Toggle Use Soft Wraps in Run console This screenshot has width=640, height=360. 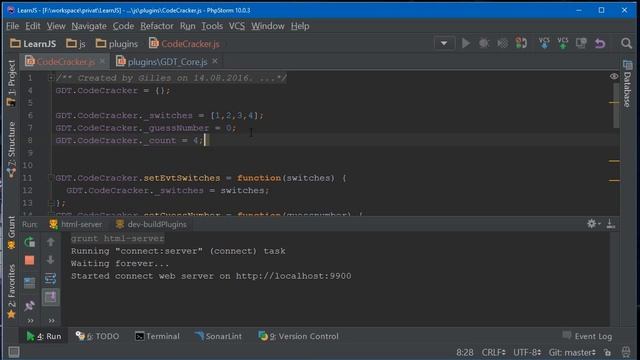tap(51, 279)
